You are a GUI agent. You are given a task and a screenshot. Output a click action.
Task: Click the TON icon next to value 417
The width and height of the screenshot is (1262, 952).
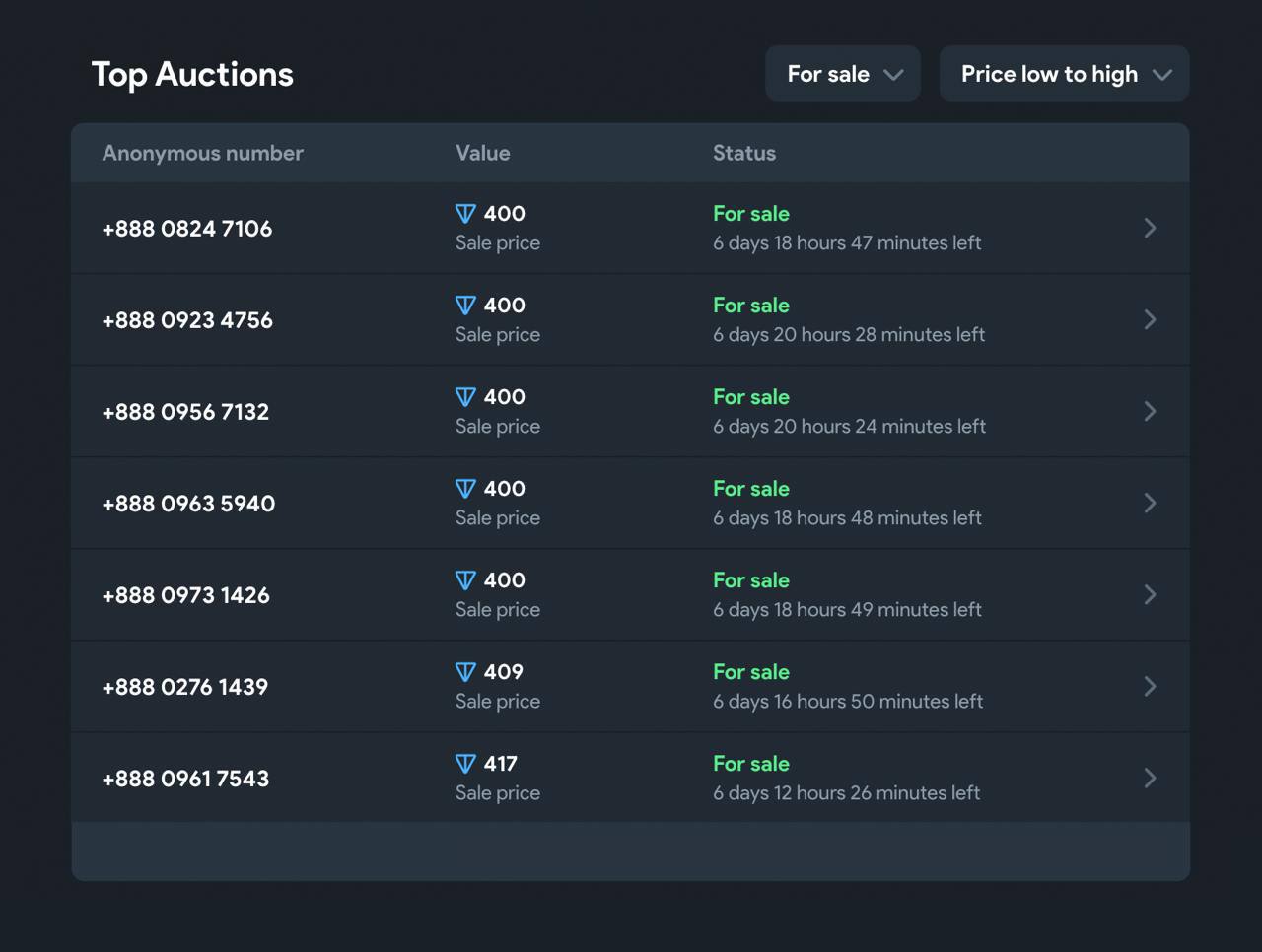pos(465,764)
